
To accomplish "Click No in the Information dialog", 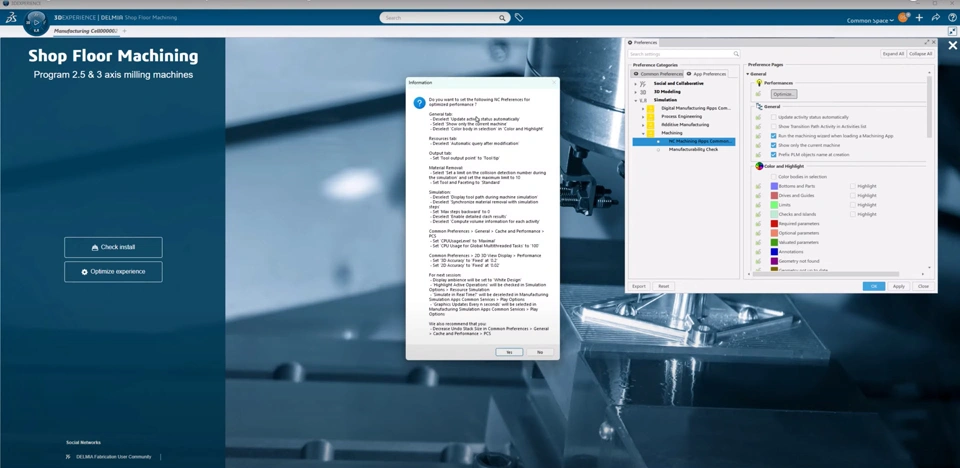I will click(539, 352).
